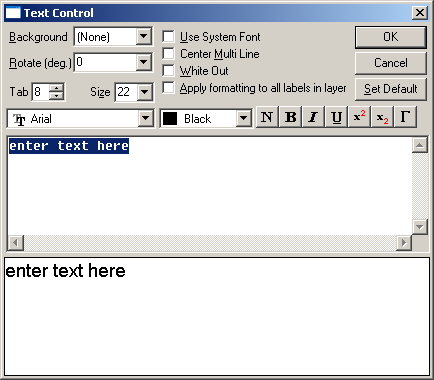This screenshot has width=434, height=380.
Task: Click the Set Default button
Action: click(x=391, y=89)
